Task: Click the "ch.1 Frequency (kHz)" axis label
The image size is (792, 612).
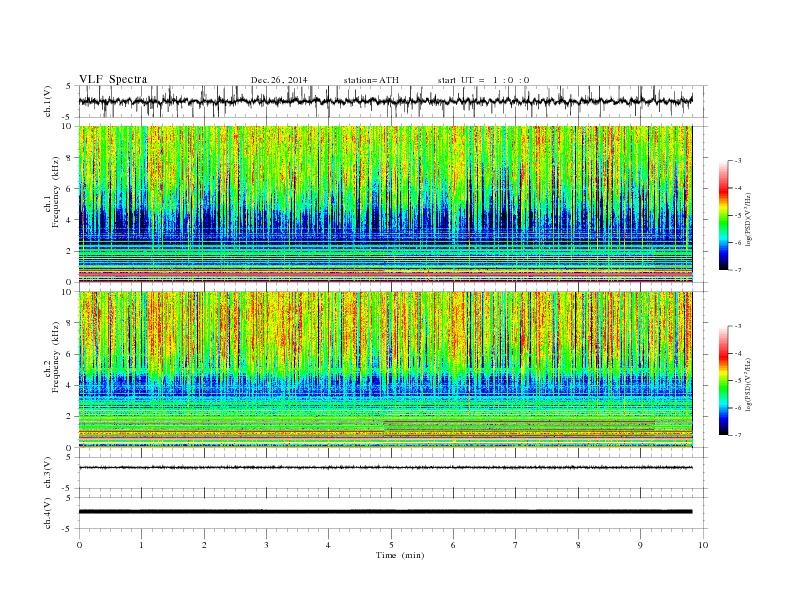Action: (x=52, y=192)
